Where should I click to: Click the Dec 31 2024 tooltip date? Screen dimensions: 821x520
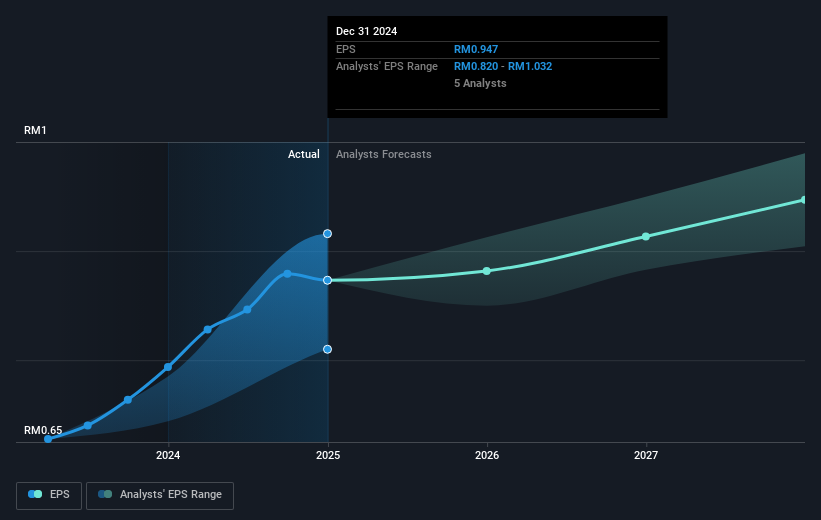click(367, 31)
